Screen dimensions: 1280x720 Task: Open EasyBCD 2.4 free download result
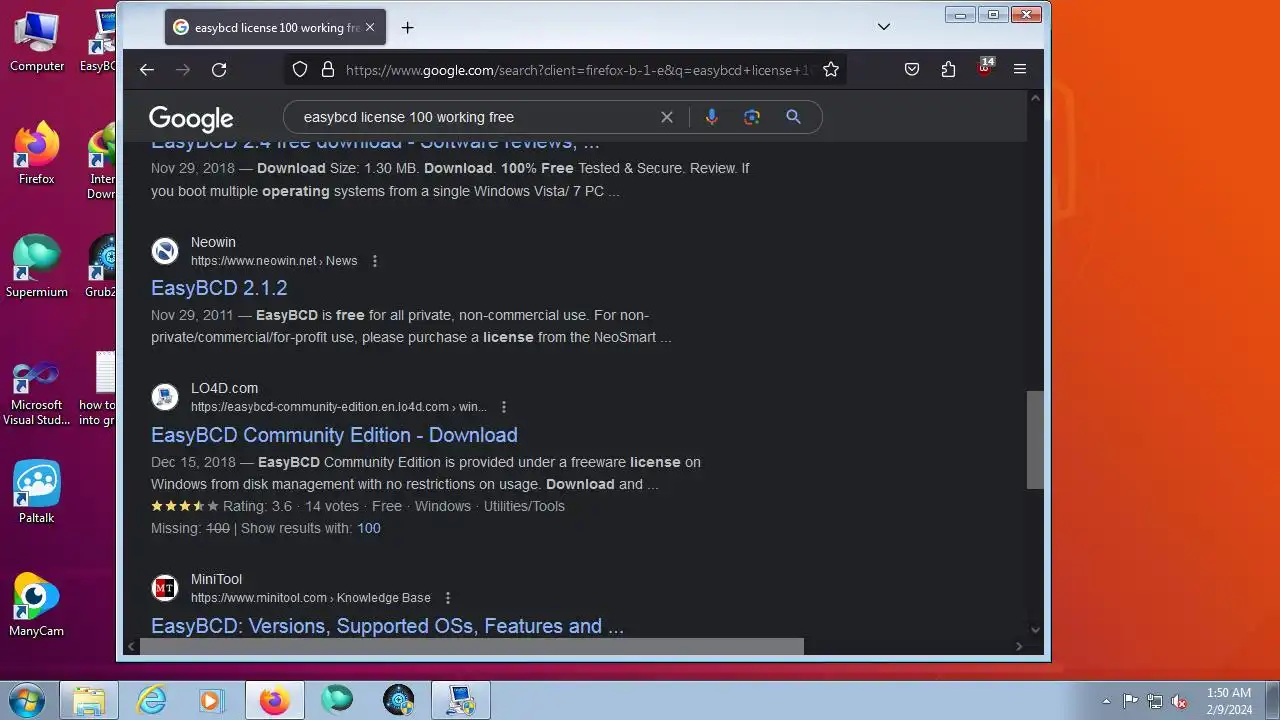coord(375,146)
